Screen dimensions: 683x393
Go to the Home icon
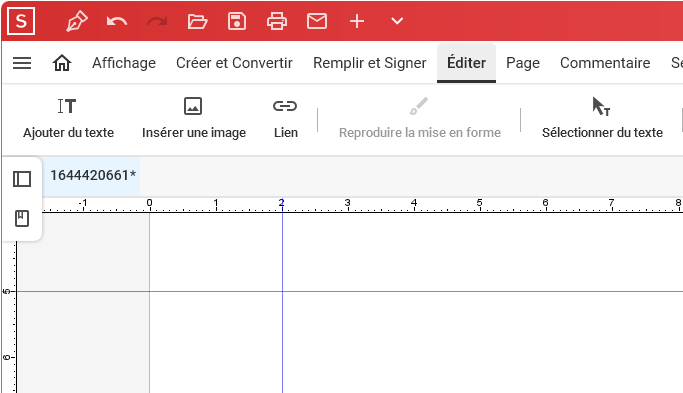pos(62,63)
